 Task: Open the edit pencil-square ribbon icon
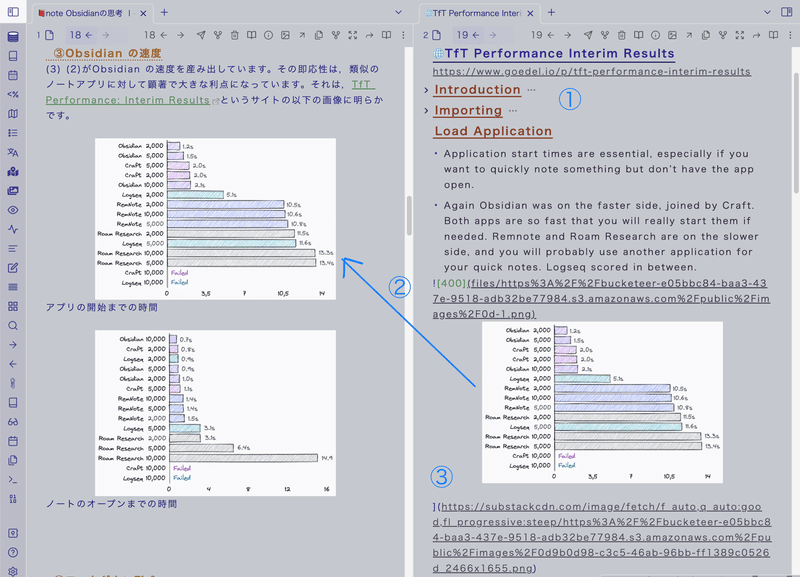(x=13, y=268)
